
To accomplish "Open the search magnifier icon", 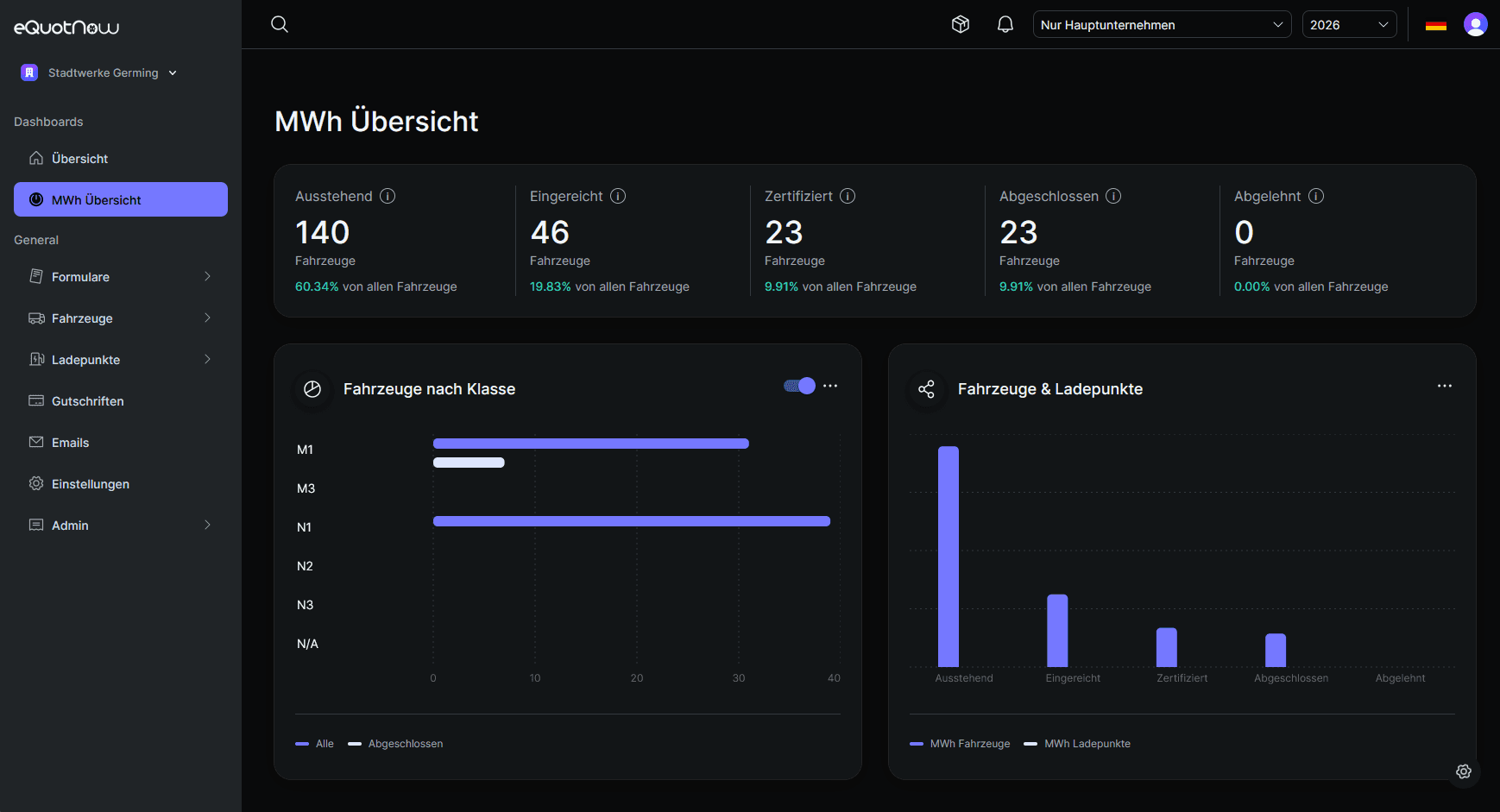I will [x=280, y=24].
